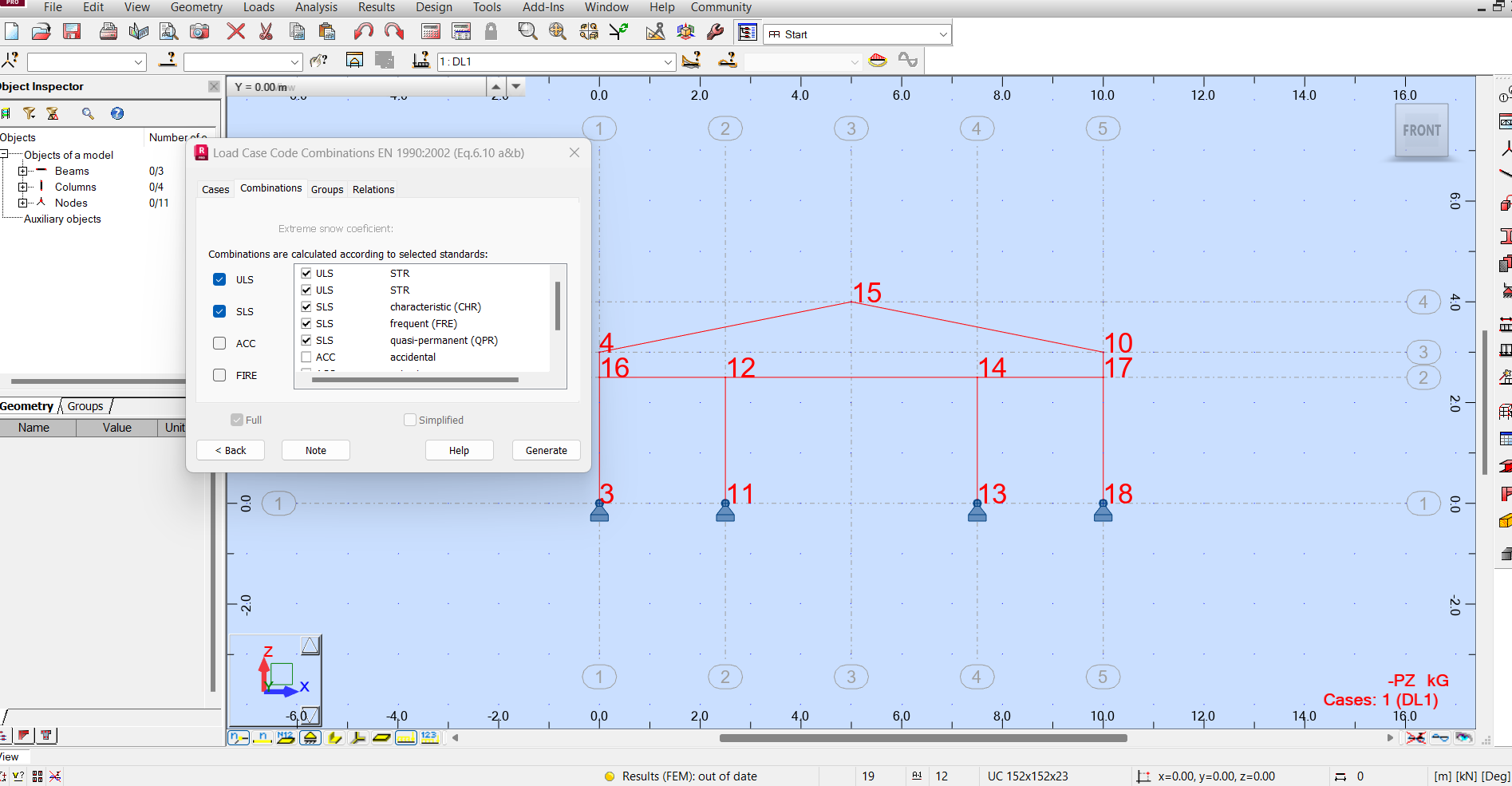Enable the FIRE checkbox
Screen dimensions: 1512x786
(x=219, y=375)
